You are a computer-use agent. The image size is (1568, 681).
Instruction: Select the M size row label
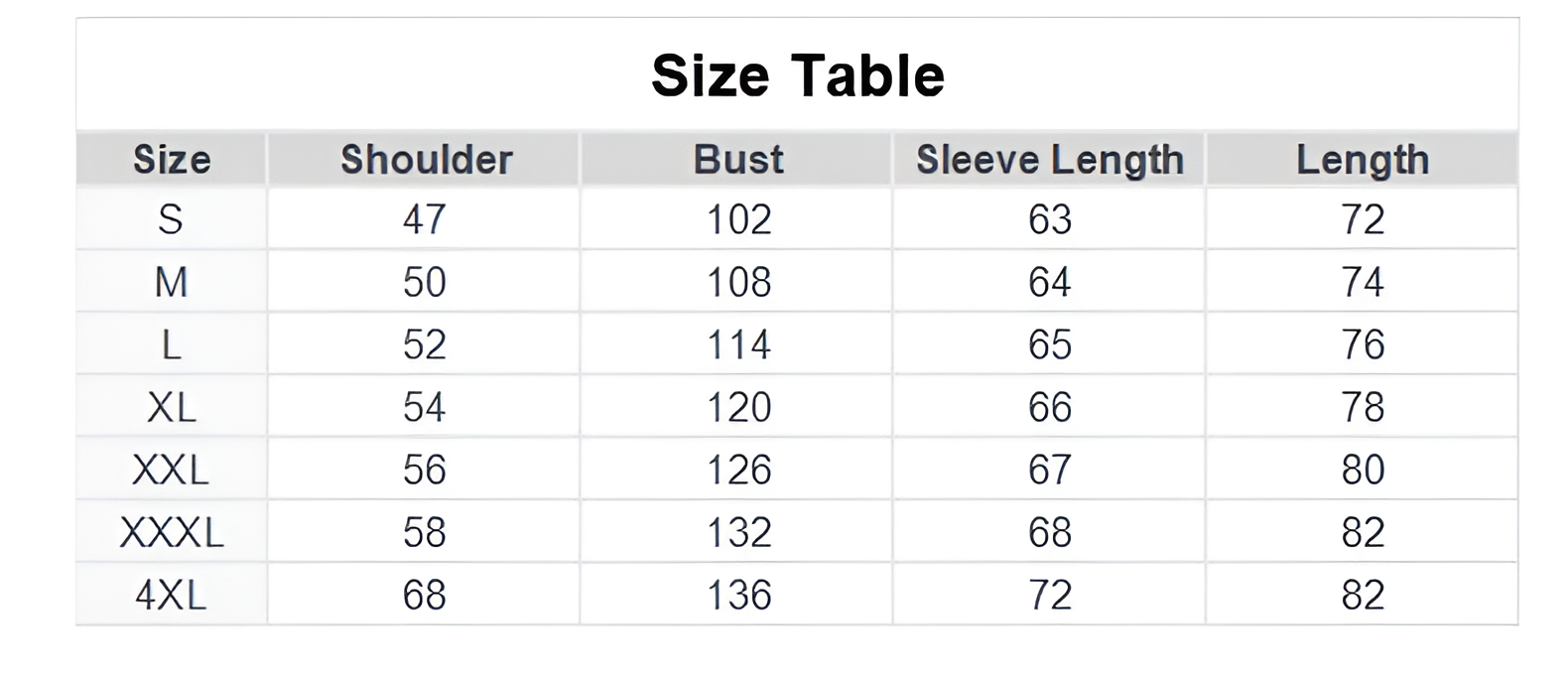(171, 283)
